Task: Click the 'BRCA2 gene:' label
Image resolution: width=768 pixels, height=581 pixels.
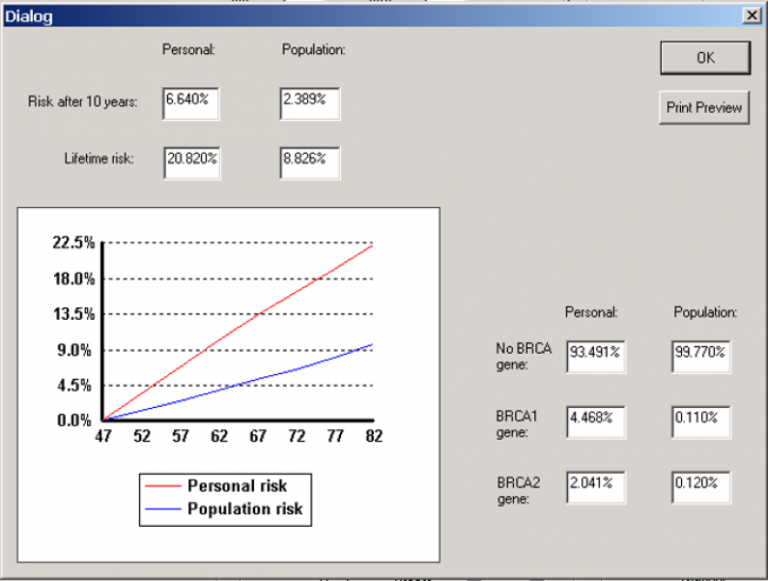Action: point(518,491)
